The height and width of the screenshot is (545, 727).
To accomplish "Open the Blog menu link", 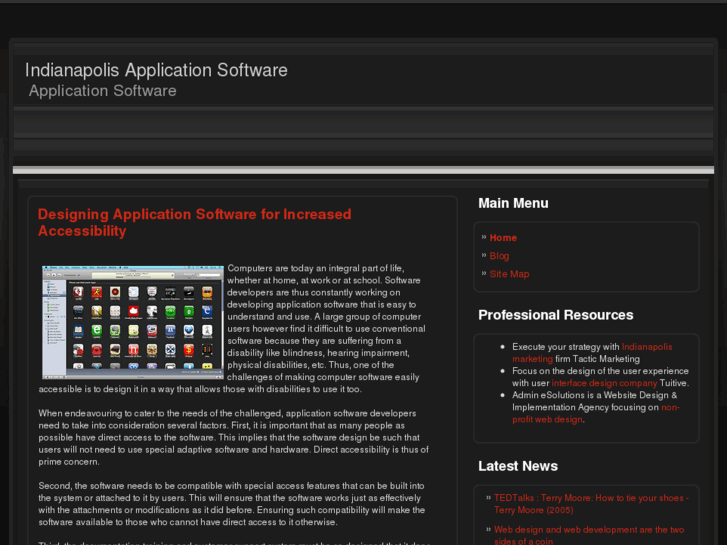I will click(x=499, y=256).
